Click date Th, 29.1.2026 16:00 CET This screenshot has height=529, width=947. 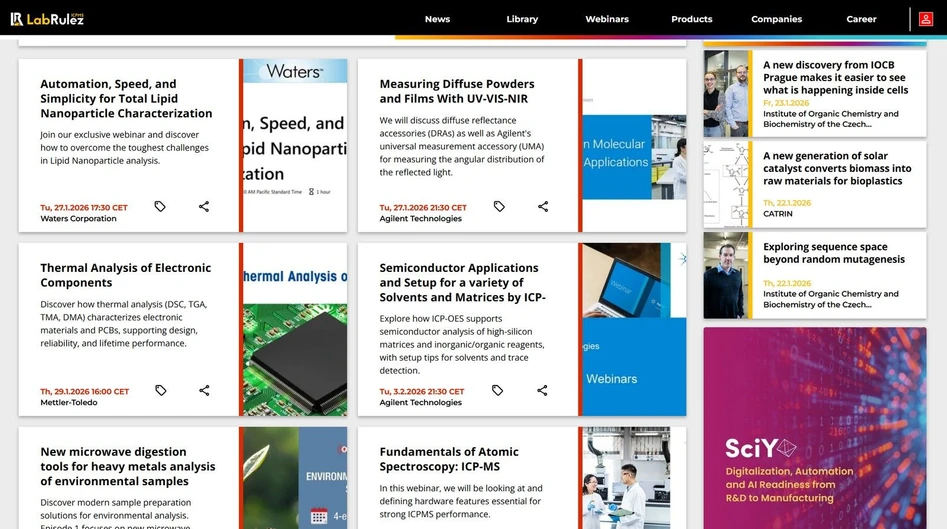(85, 391)
